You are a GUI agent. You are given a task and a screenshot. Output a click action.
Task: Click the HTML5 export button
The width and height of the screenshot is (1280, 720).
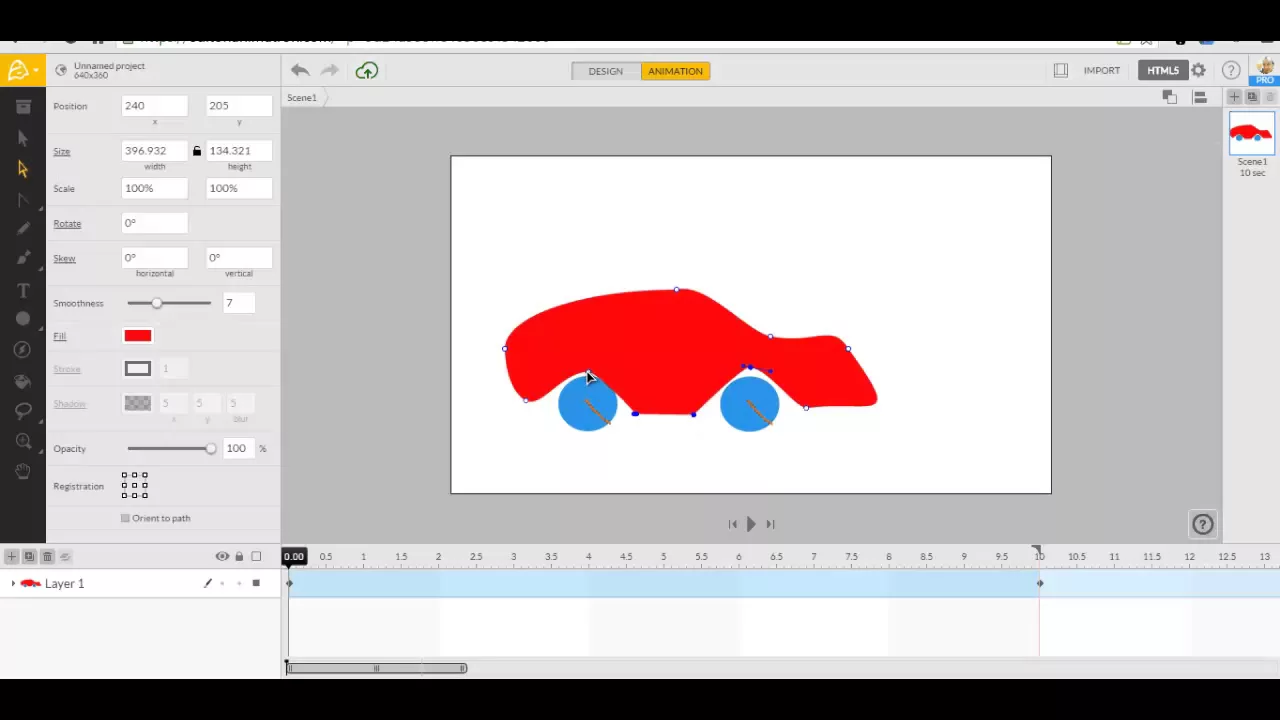(x=1162, y=70)
